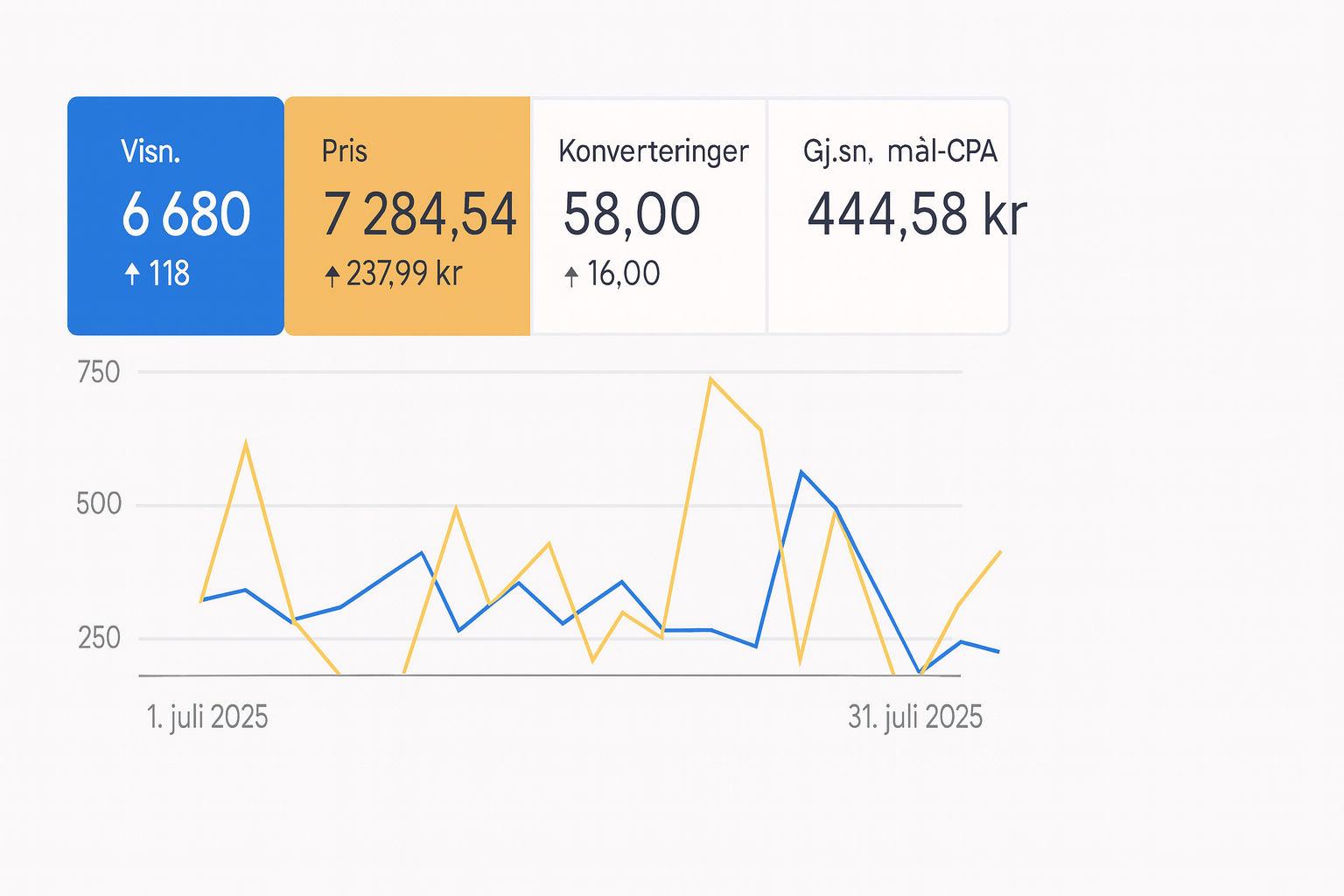This screenshot has width=1344, height=896.
Task: Click the upward arrow next to 118
Action: (x=133, y=273)
